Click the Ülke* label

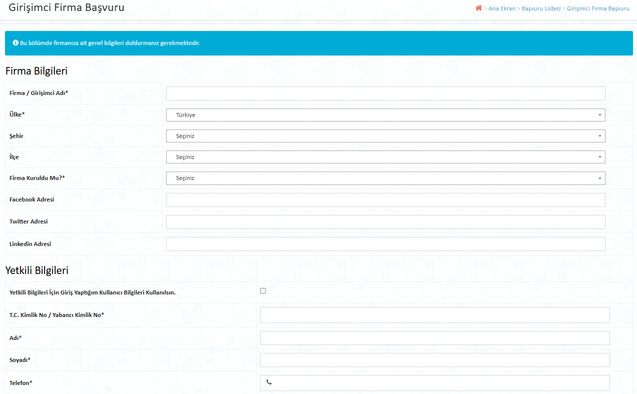(x=17, y=115)
